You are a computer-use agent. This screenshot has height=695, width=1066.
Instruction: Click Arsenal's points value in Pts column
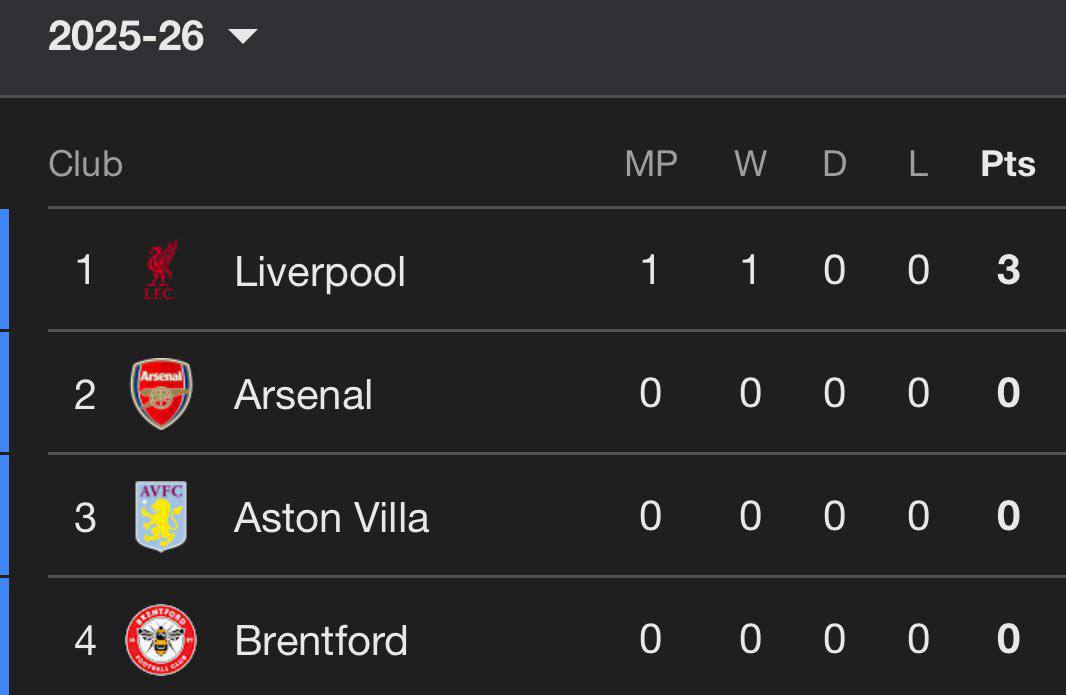tap(1008, 393)
